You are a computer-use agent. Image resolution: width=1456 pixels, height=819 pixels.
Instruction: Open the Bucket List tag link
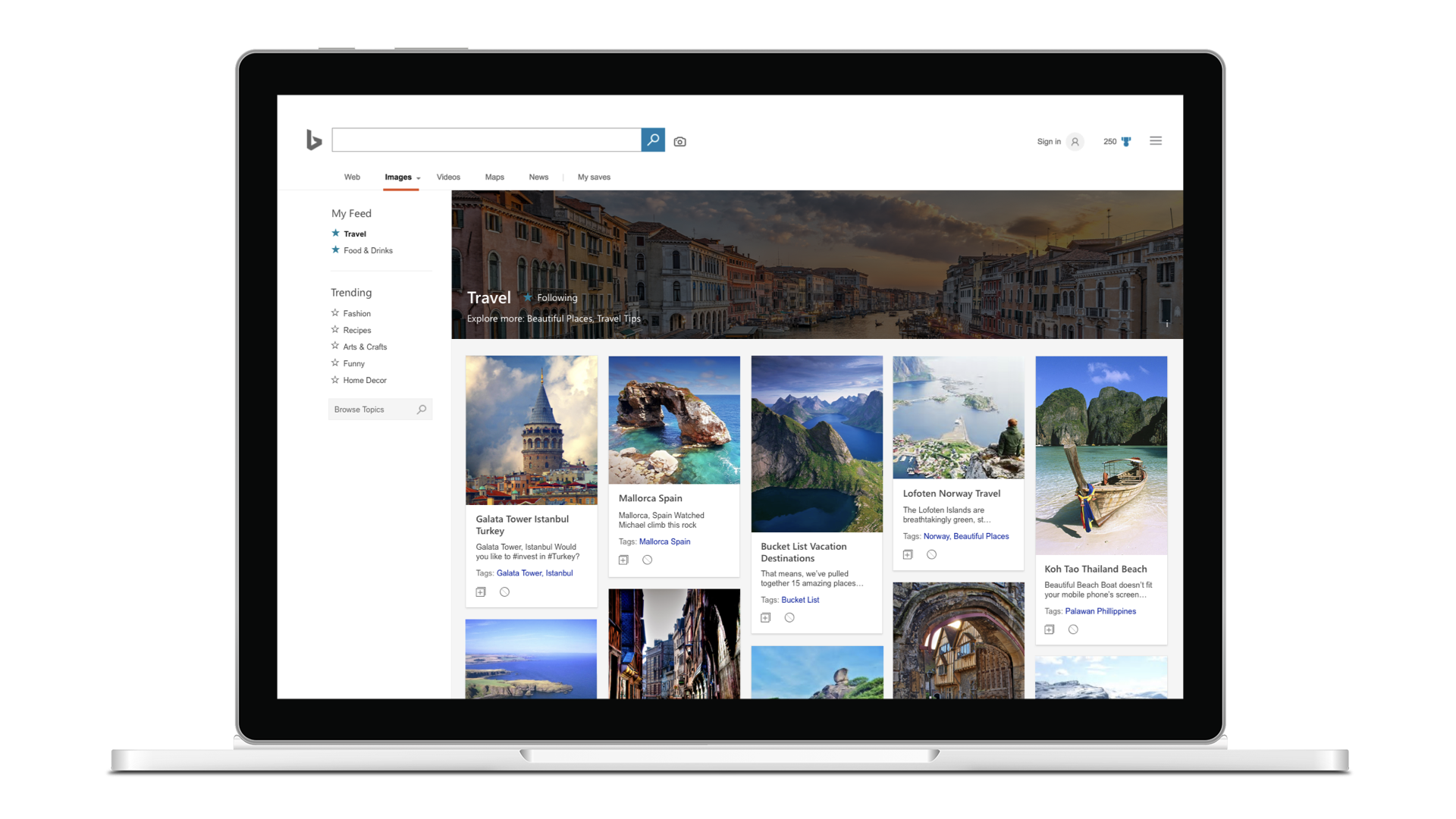coord(800,600)
